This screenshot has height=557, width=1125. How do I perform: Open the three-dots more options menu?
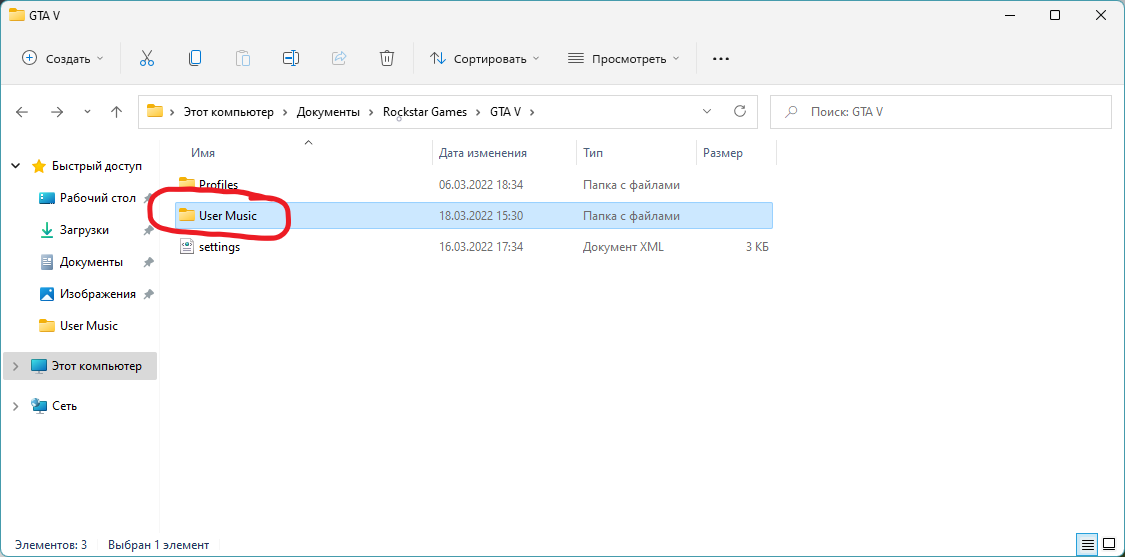pos(720,59)
